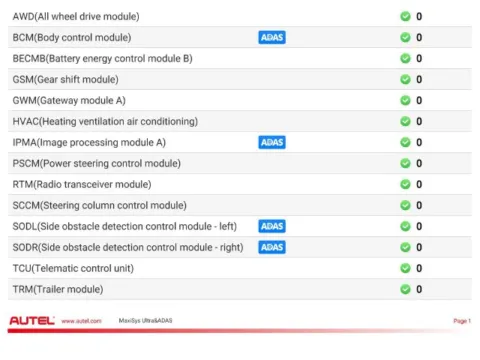Screen dimensions: 480x360
Task: Select the GWM(Gateway module A) row
Action: (240, 100)
